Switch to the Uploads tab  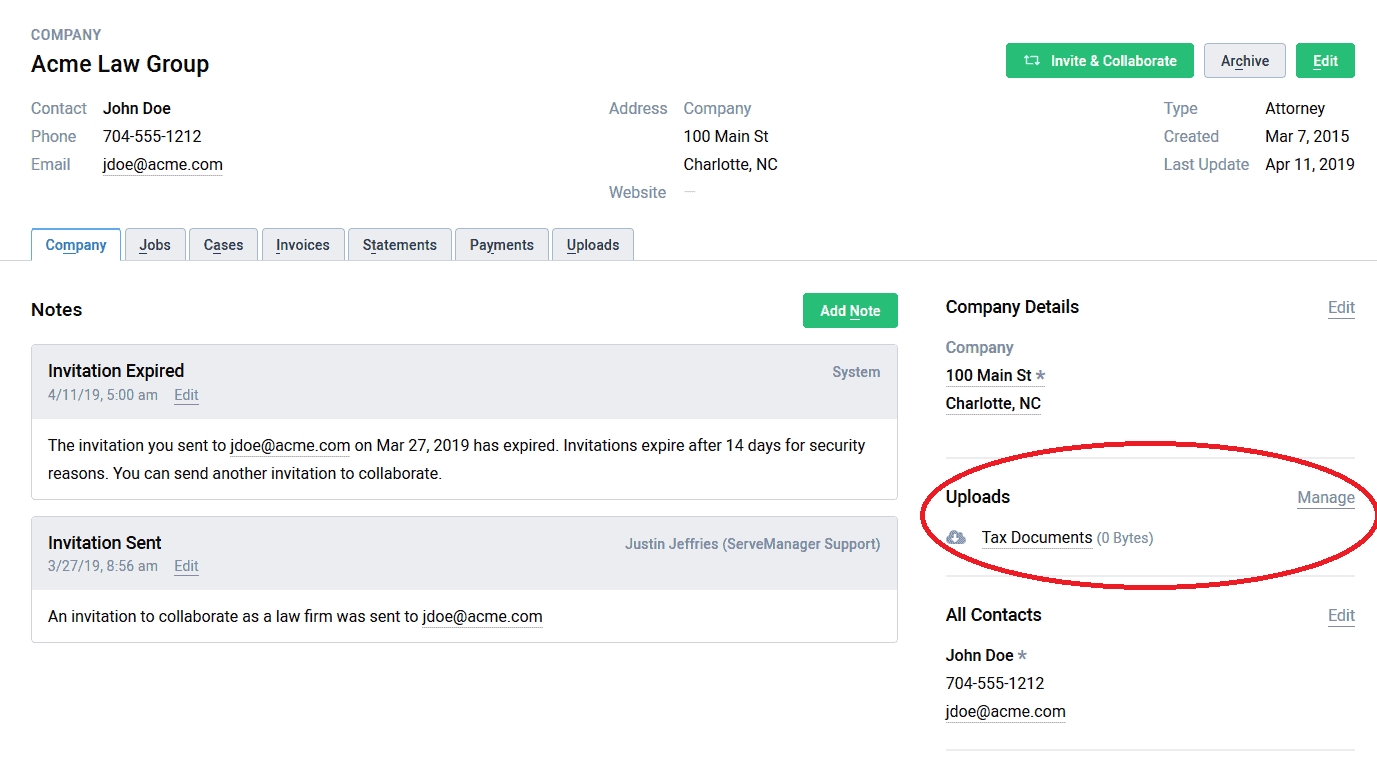click(593, 244)
